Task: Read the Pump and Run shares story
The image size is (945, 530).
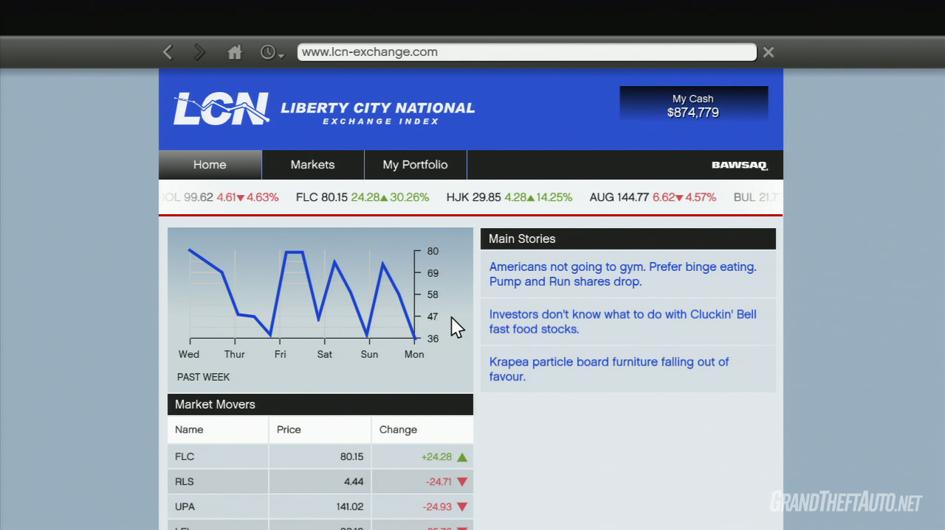Action: 623,274
